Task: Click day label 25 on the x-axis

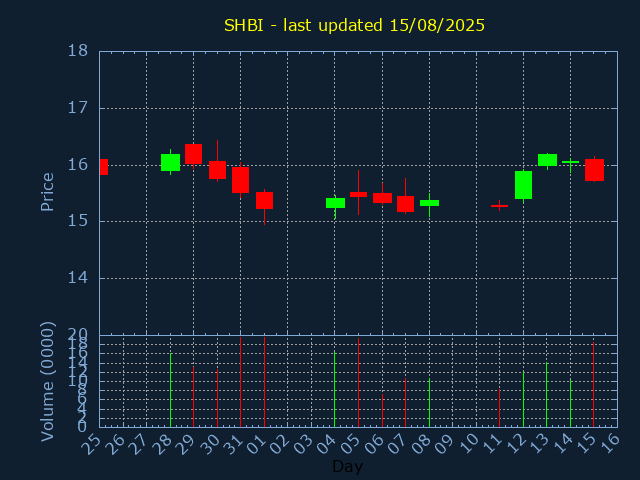Action: [x=91, y=444]
